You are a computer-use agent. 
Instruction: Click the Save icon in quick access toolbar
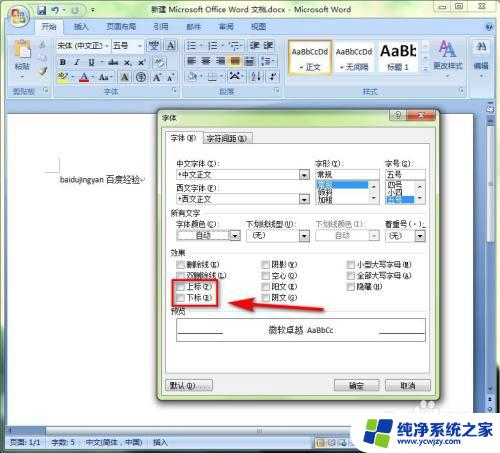[x=42, y=10]
